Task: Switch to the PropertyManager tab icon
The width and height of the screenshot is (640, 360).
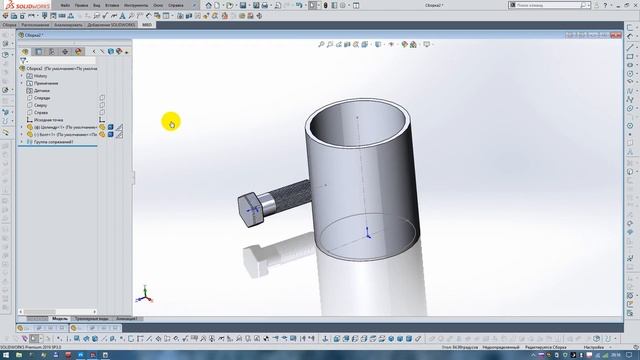Action: (38, 51)
